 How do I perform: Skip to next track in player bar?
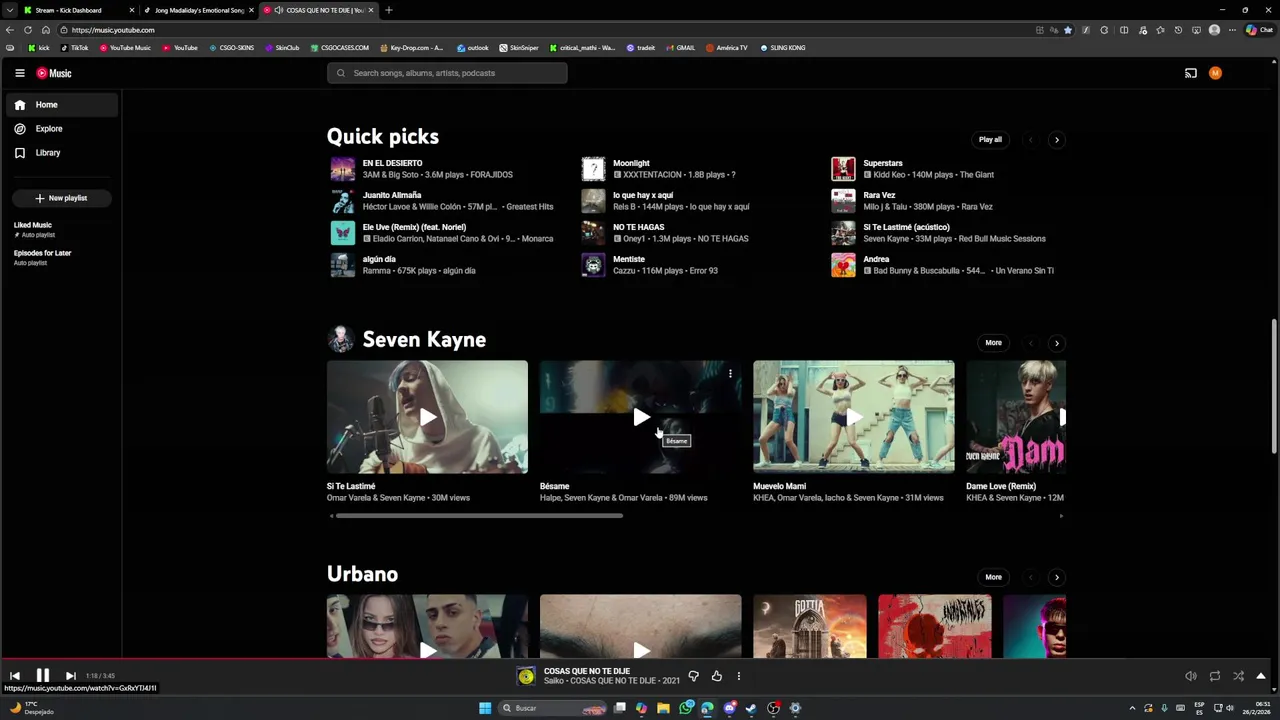(70, 676)
